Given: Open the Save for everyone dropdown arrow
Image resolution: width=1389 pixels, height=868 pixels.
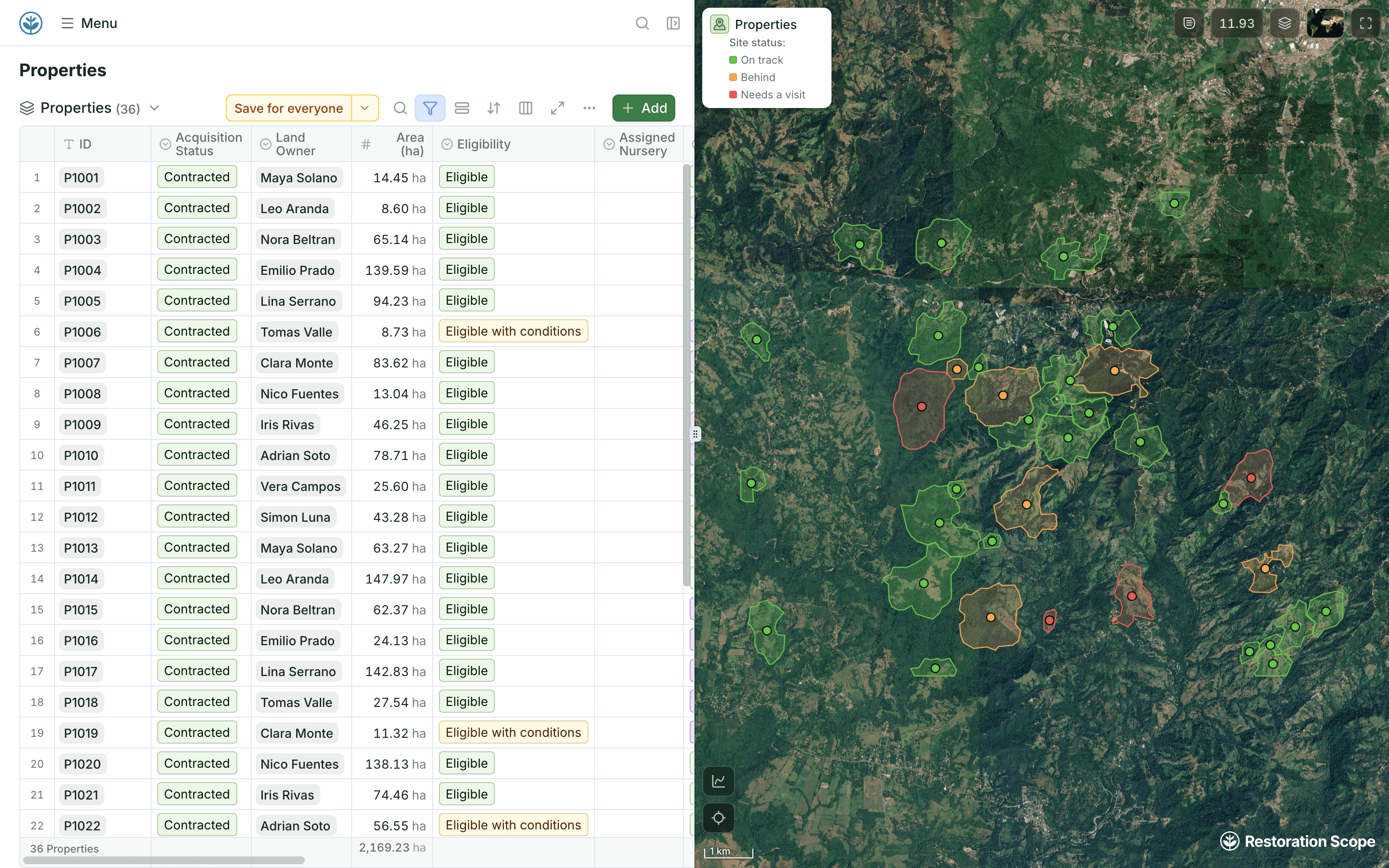Looking at the screenshot, I should [365, 108].
